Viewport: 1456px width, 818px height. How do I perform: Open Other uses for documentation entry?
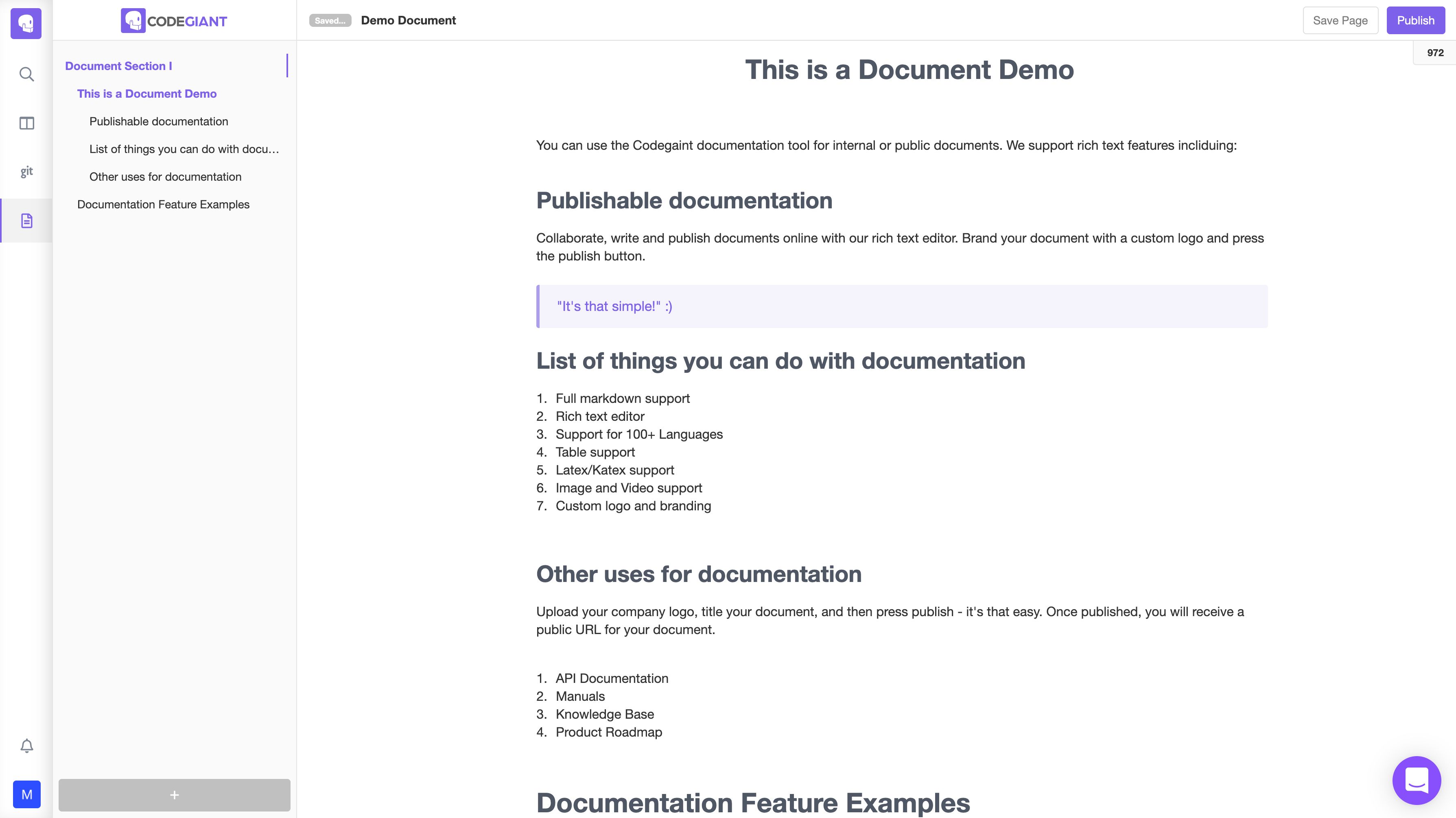pyautogui.click(x=165, y=176)
